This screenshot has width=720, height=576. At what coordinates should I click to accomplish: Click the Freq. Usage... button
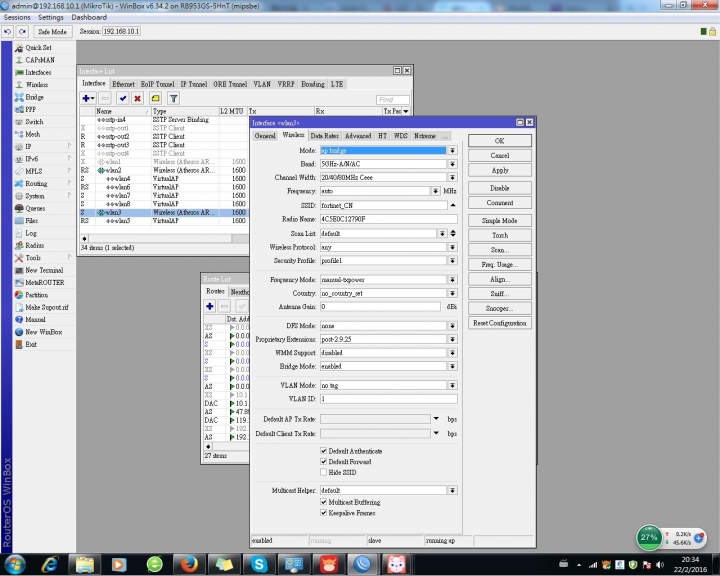point(500,265)
